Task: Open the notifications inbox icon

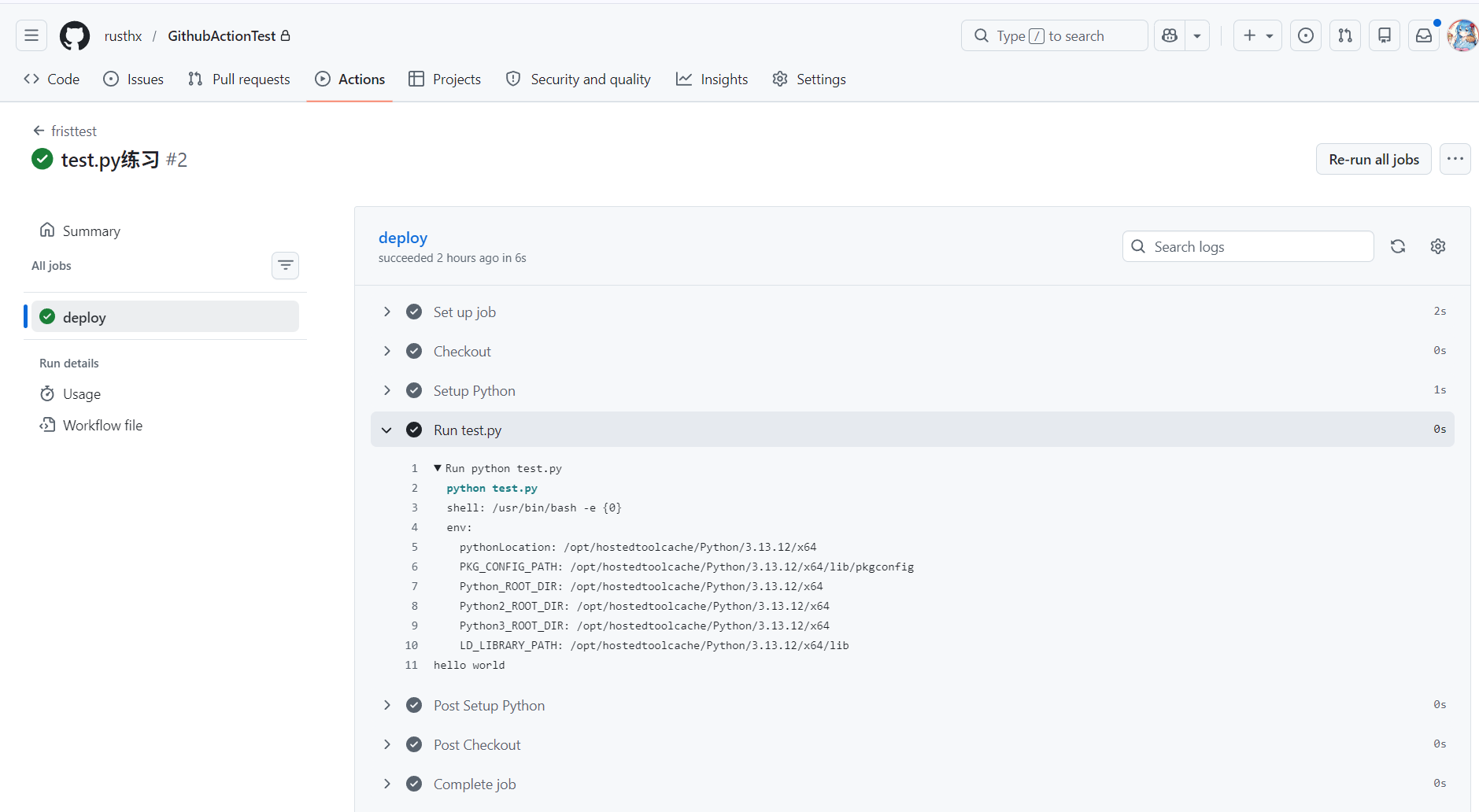Action: pos(1424,36)
